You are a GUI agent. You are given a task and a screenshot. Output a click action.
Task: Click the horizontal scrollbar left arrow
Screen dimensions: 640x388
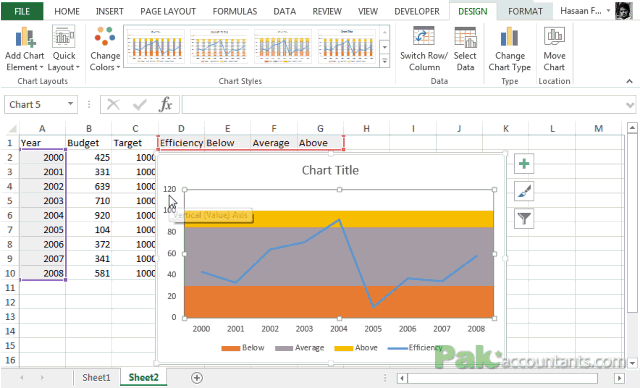402,378
